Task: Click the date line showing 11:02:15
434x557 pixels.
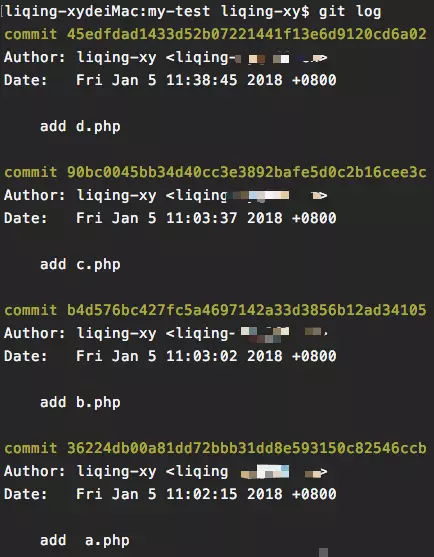Action: pyautogui.click(x=170, y=494)
